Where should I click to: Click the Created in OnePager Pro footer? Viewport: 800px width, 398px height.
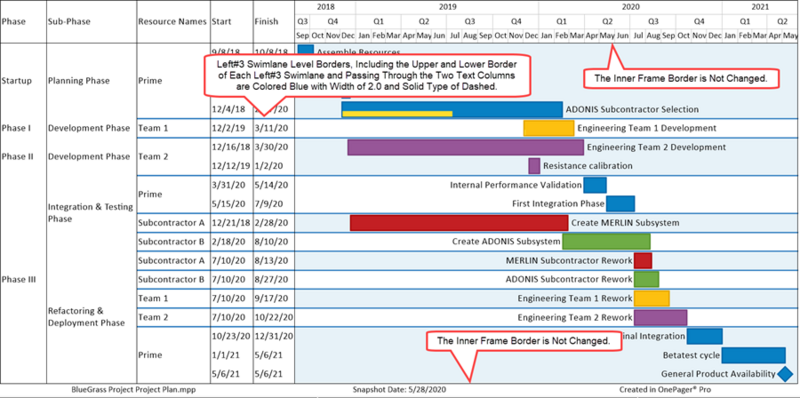666,390
